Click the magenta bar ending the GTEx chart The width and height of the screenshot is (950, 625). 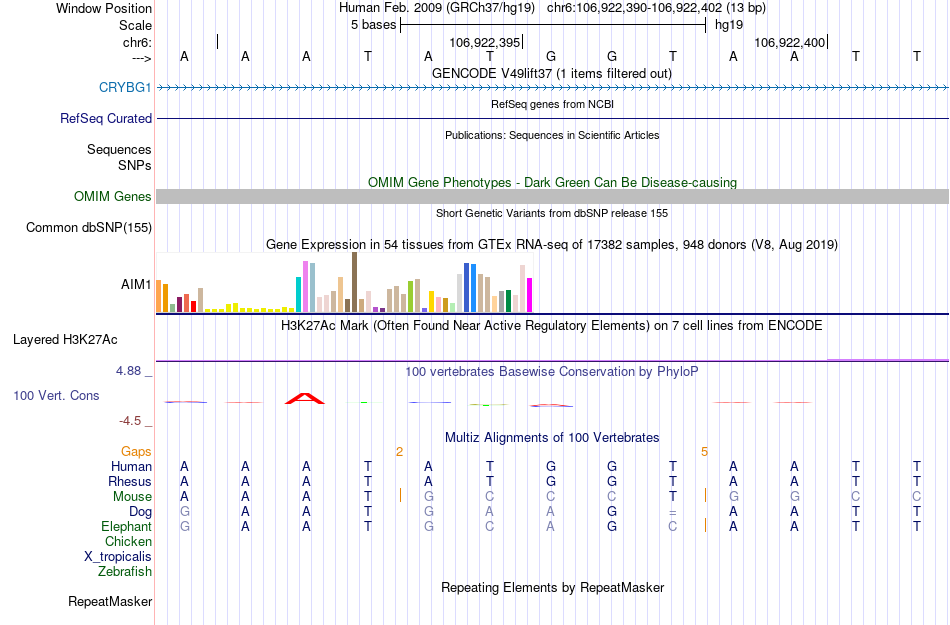pyautogui.click(x=530, y=295)
